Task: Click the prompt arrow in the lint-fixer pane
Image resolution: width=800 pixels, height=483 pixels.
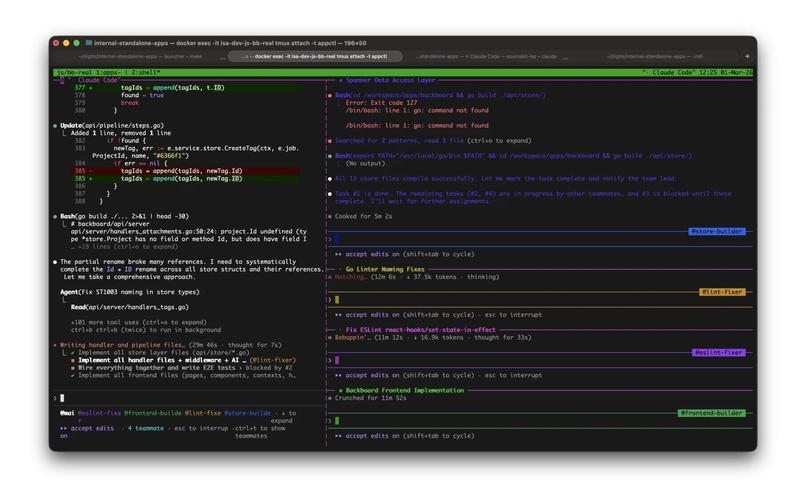Action: coord(329,299)
